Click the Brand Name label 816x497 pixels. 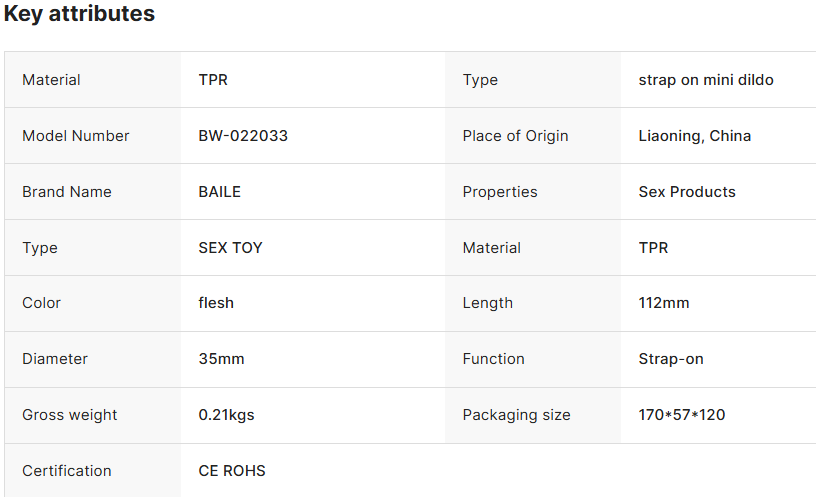(x=67, y=192)
